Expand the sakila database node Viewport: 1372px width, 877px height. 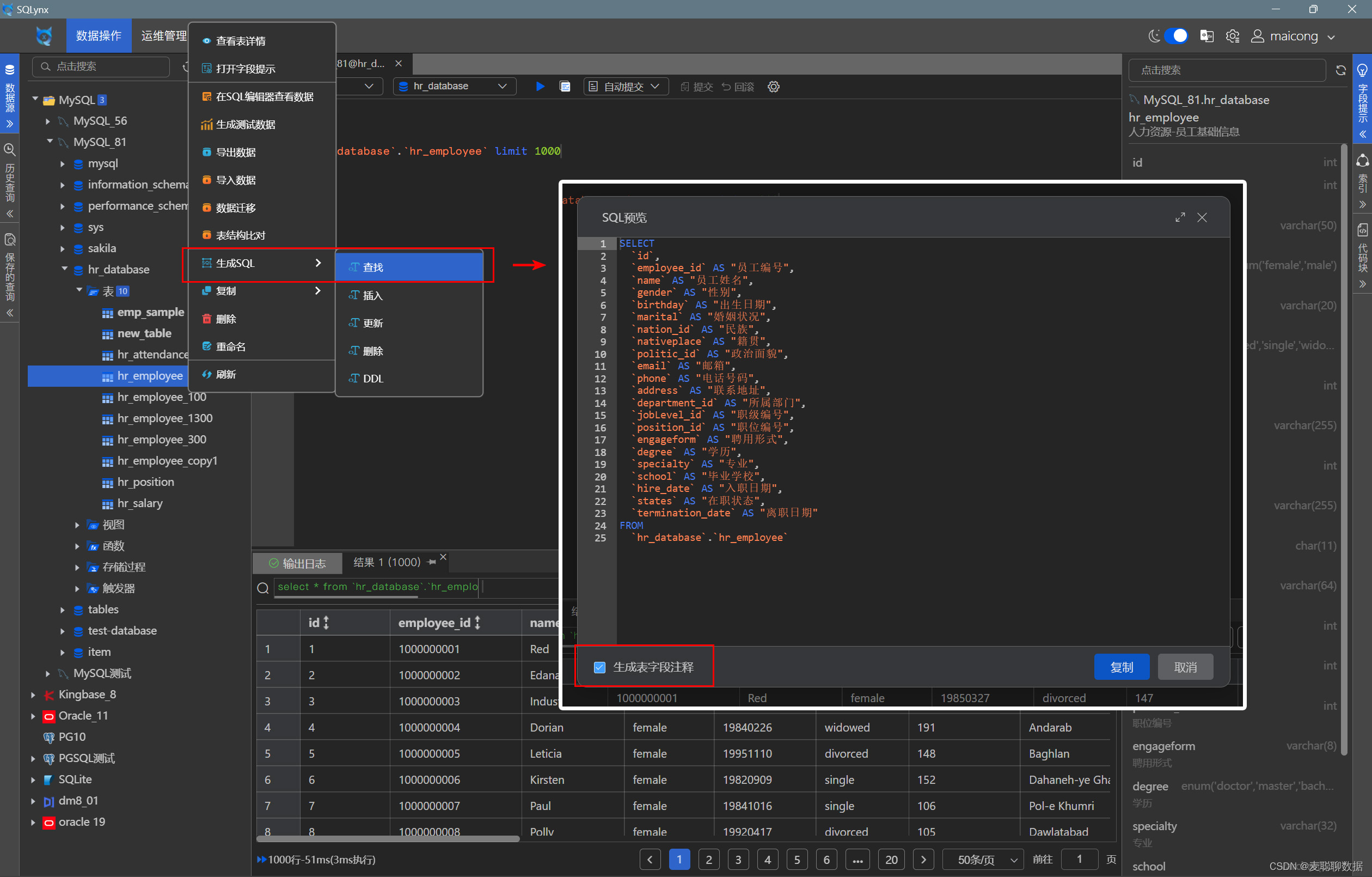click(x=63, y=248)
